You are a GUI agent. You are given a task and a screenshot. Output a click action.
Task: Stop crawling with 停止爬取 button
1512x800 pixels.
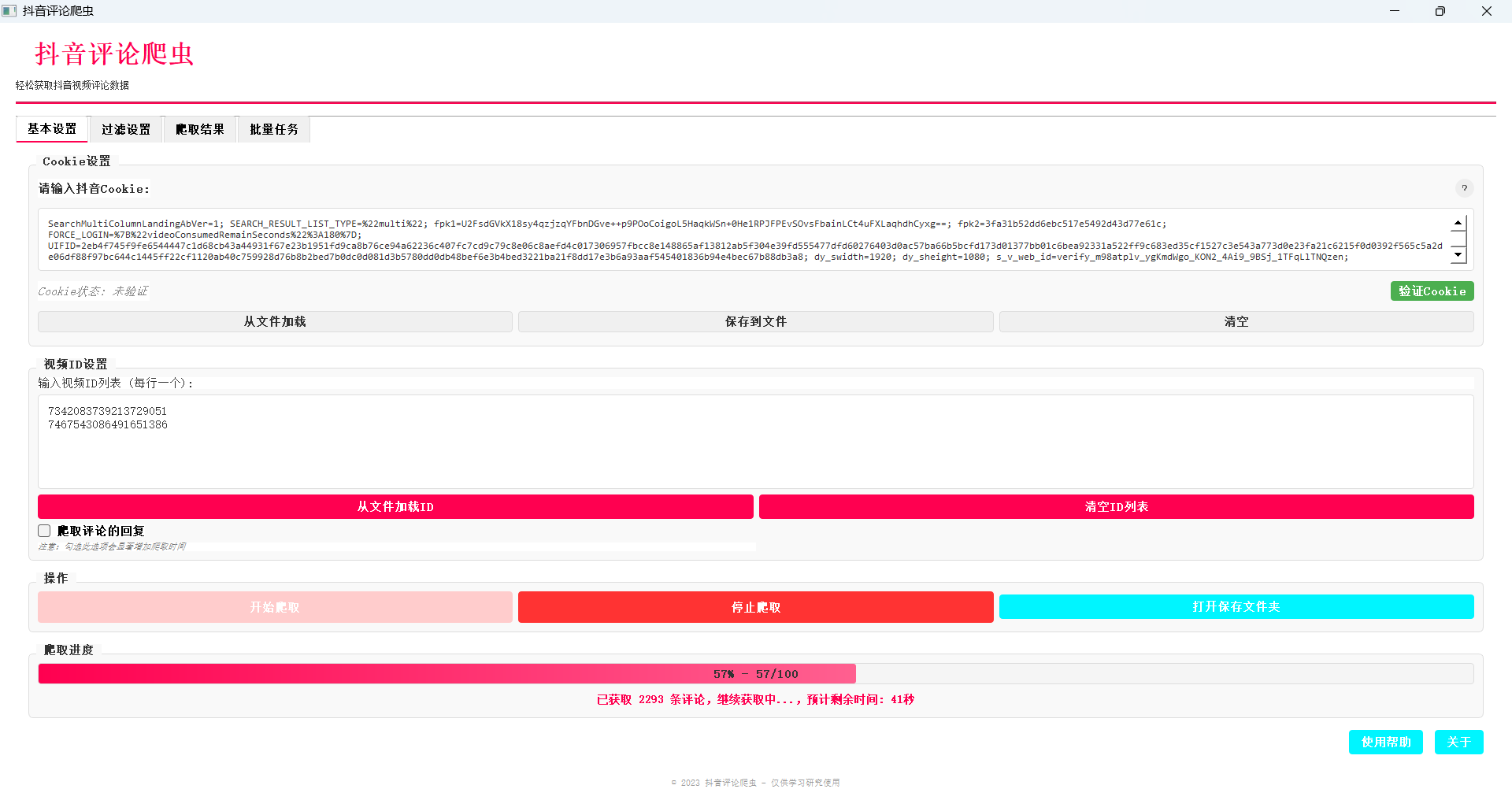click(756, 607)
